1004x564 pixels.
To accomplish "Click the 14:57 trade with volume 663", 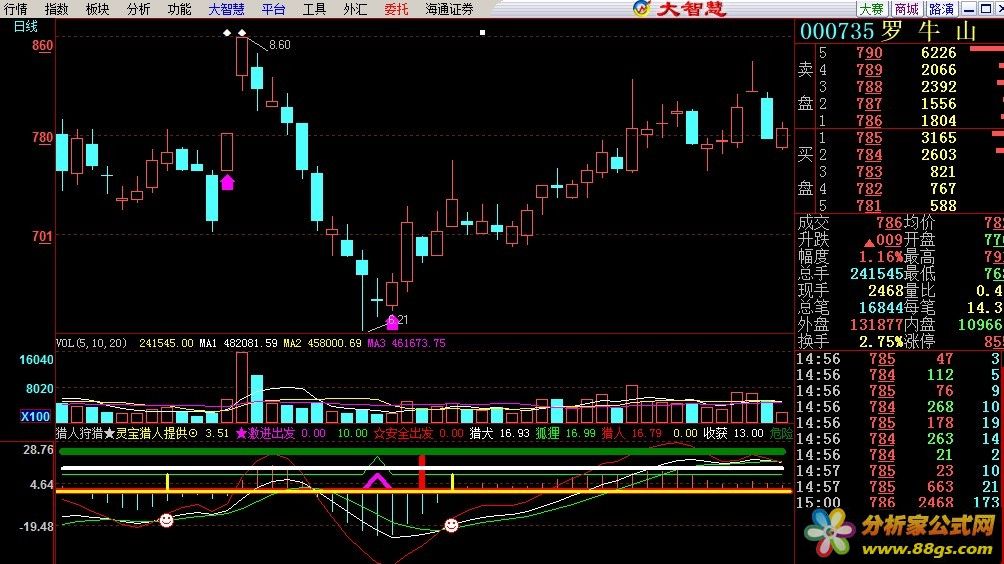I will click(x=898, y=487).
